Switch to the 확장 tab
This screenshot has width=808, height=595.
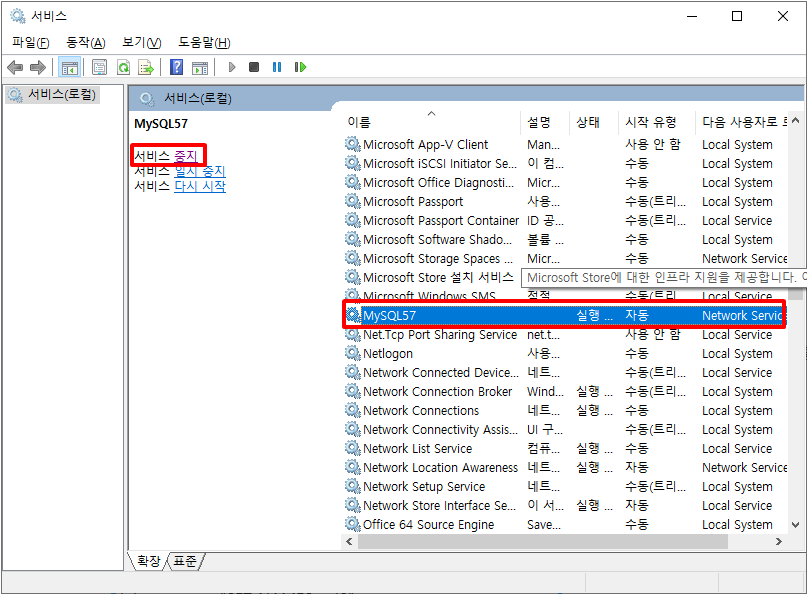(149, 561)
